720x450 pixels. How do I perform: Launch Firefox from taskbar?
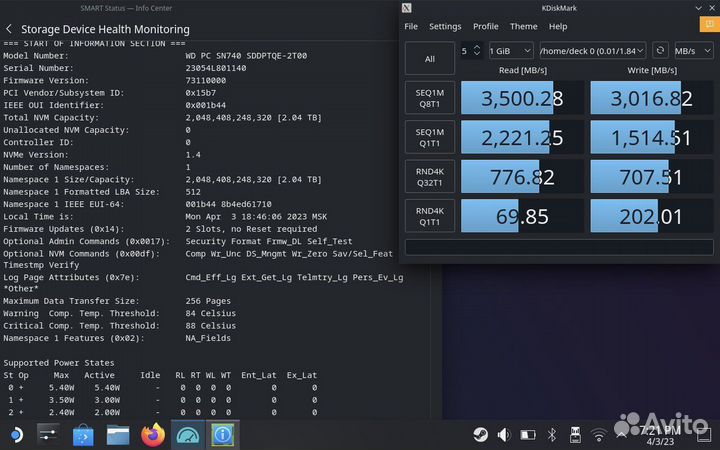pos(153,434)
